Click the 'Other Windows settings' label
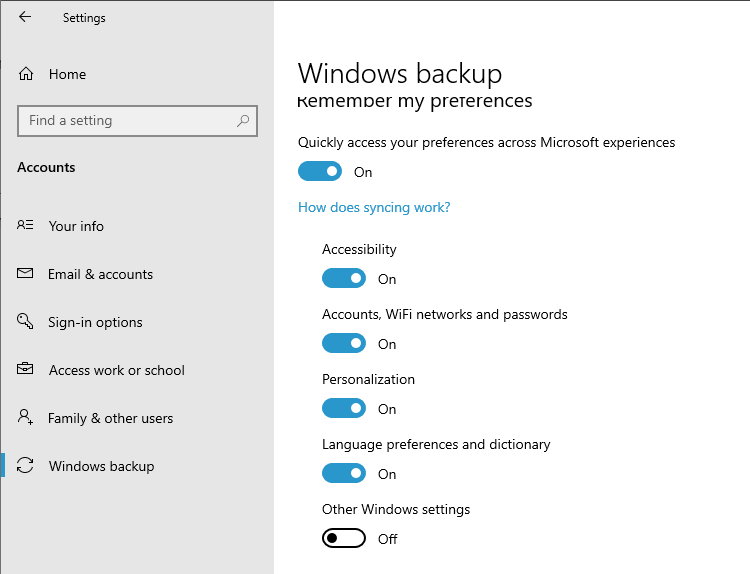The image size is (750, 574). tap(396, 509)
